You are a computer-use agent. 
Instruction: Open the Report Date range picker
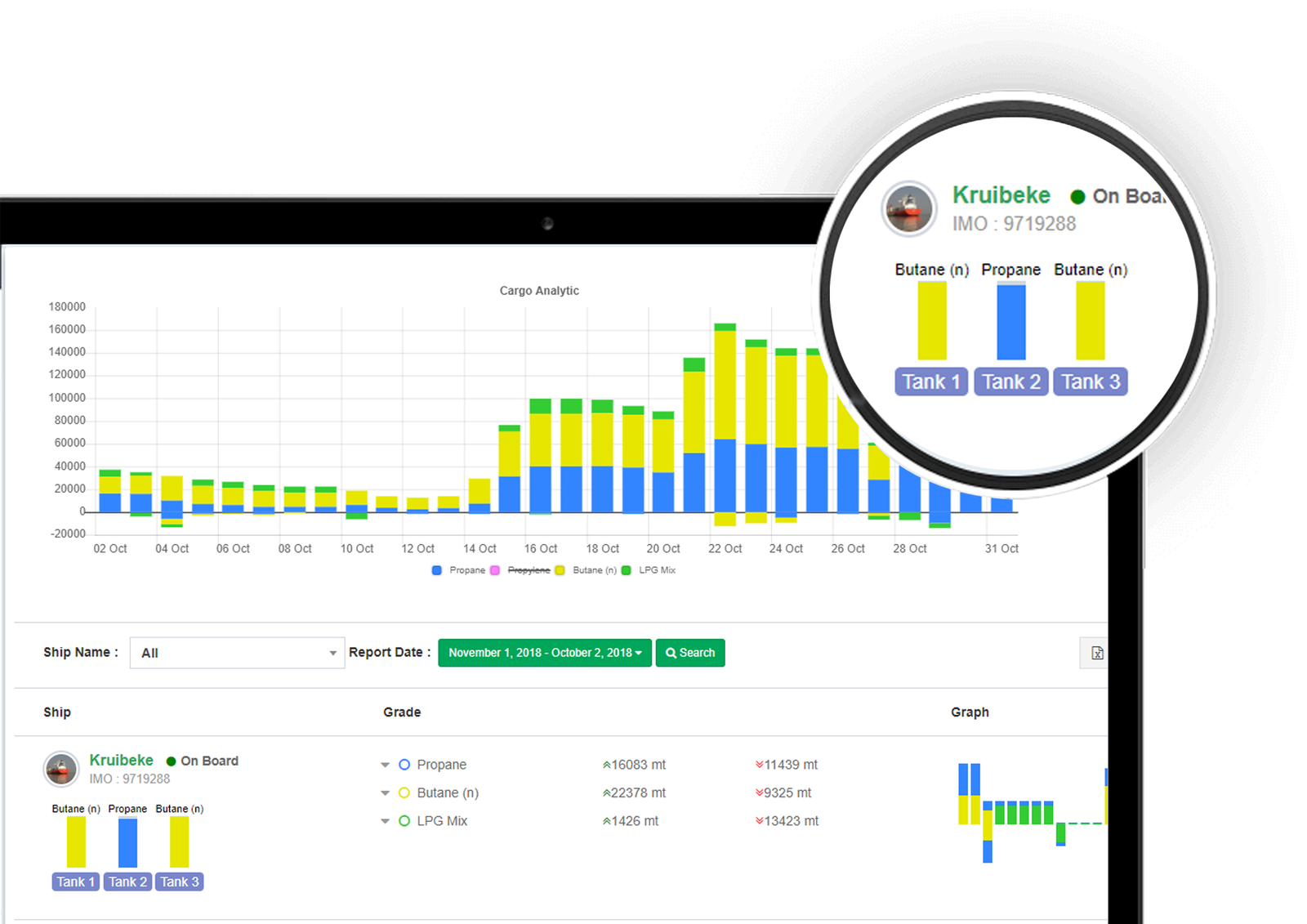click(x=545, y=653)
